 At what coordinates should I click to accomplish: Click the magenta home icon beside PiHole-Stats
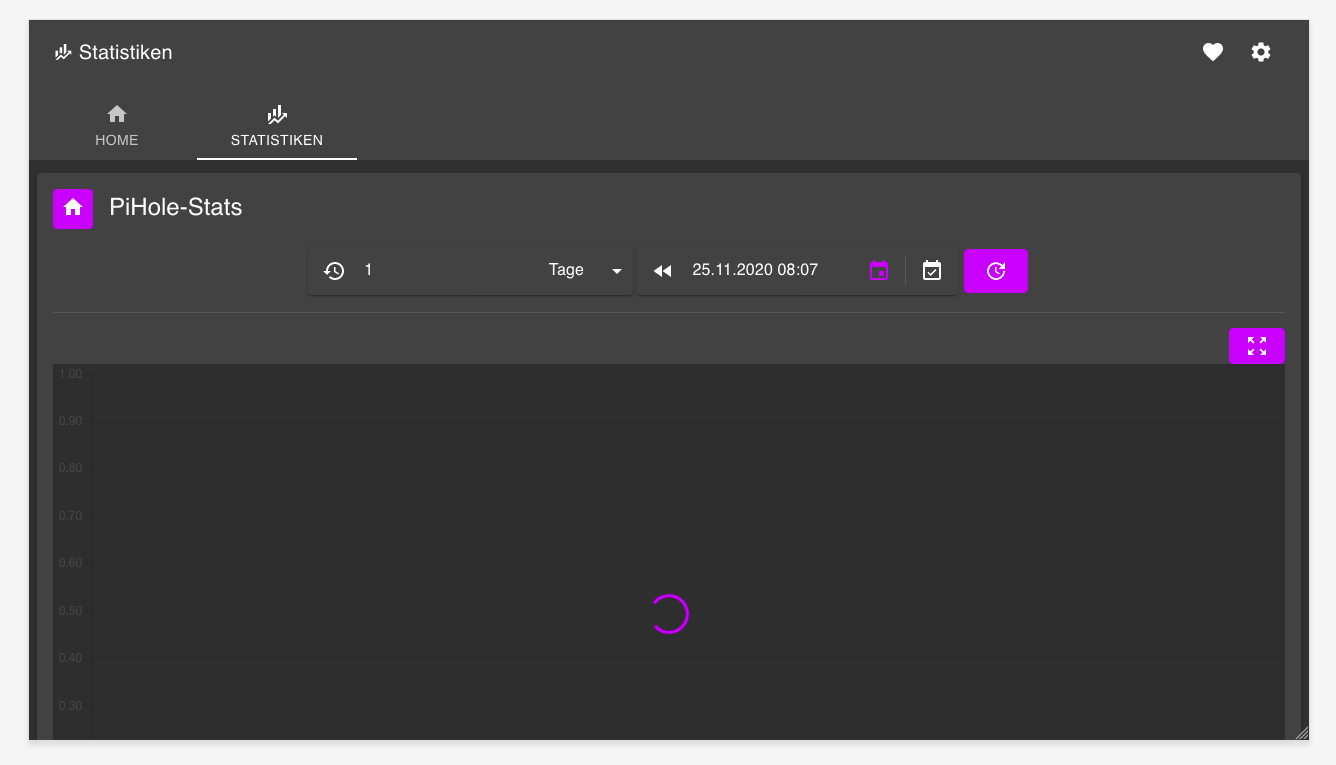point(73,208)
